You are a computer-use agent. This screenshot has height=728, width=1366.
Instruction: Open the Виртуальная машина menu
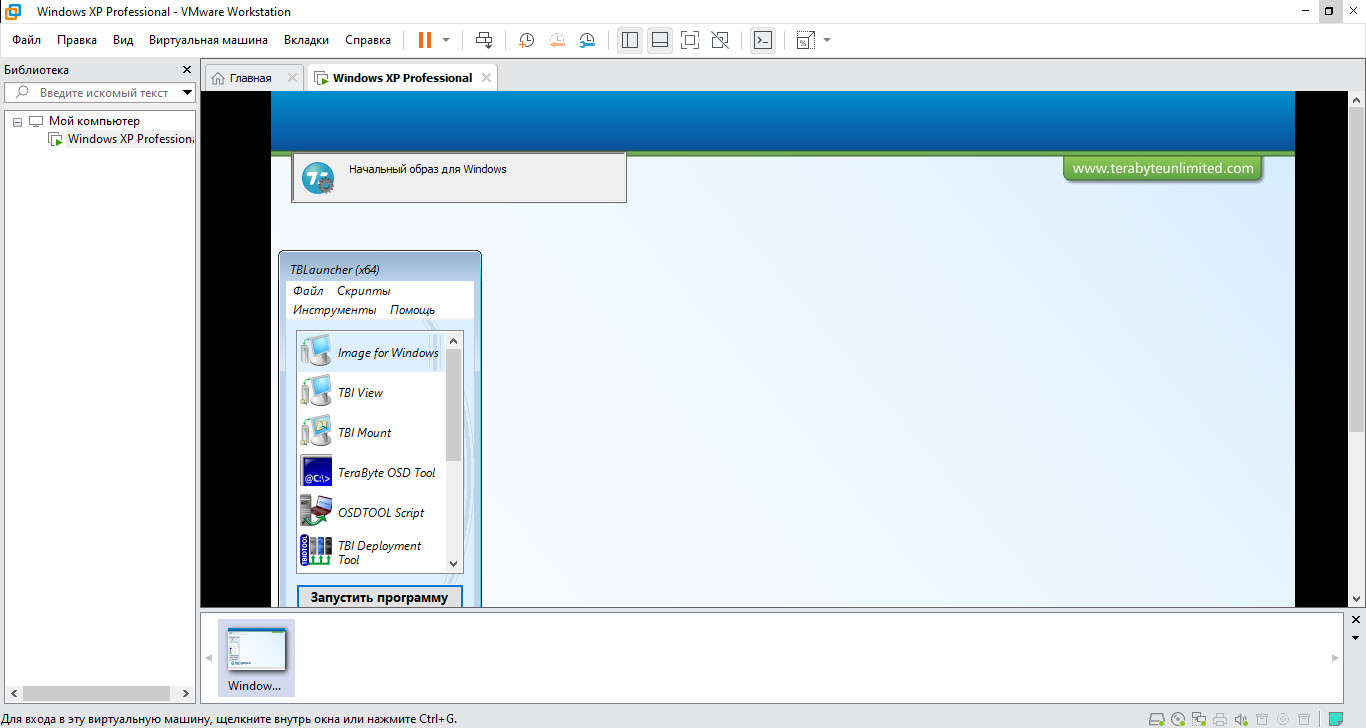pos(208,40)
